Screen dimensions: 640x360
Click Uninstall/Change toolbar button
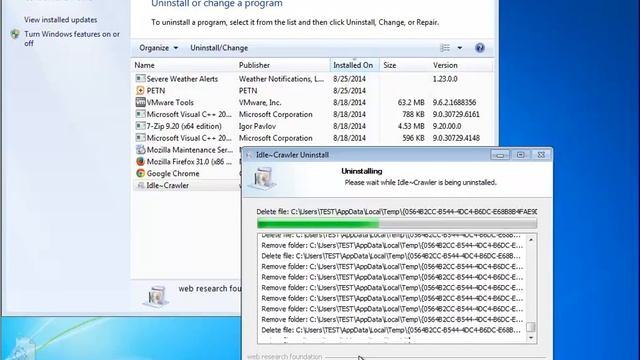pyautogui.click(x=219, y=48)
